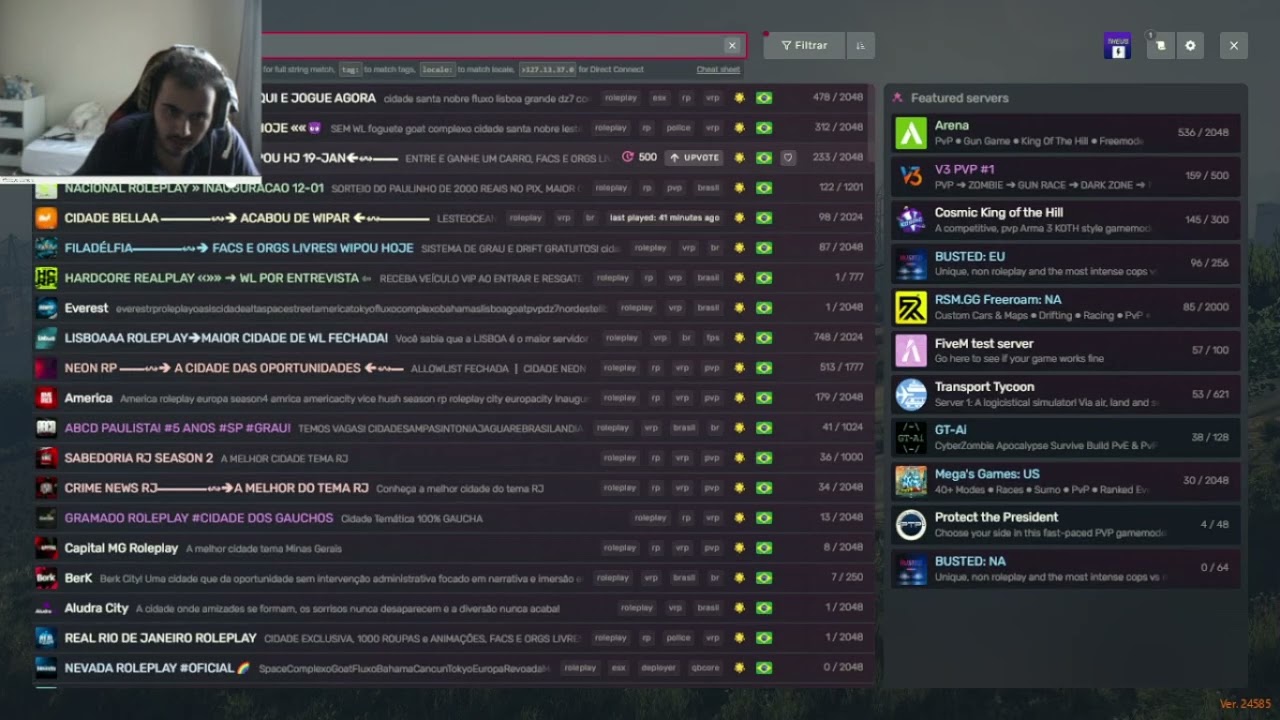Click Brazil flag on Everest row
The height and width of the screenshot is (720, 1280).
(764, 308)
